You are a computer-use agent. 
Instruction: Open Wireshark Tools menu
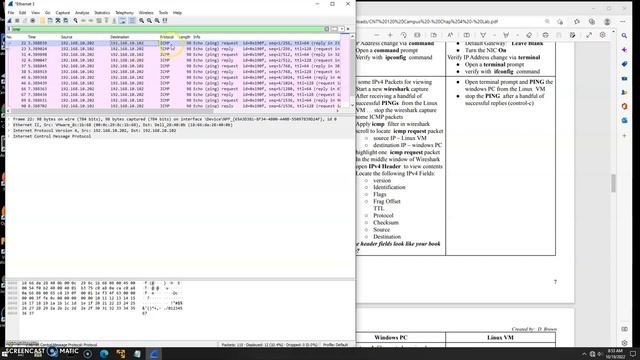[x=163, y=13]
